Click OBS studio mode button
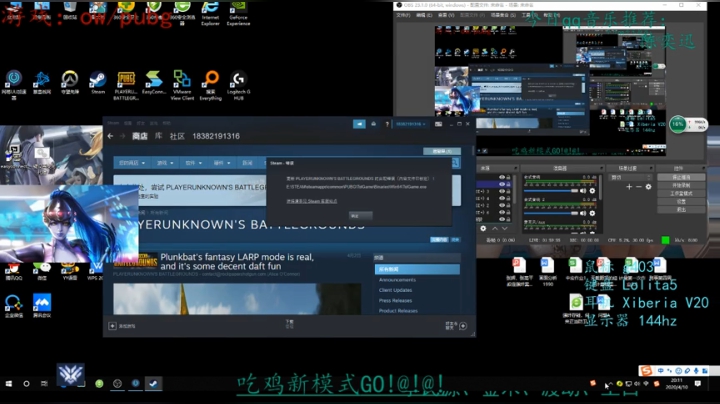 (681, 193)
